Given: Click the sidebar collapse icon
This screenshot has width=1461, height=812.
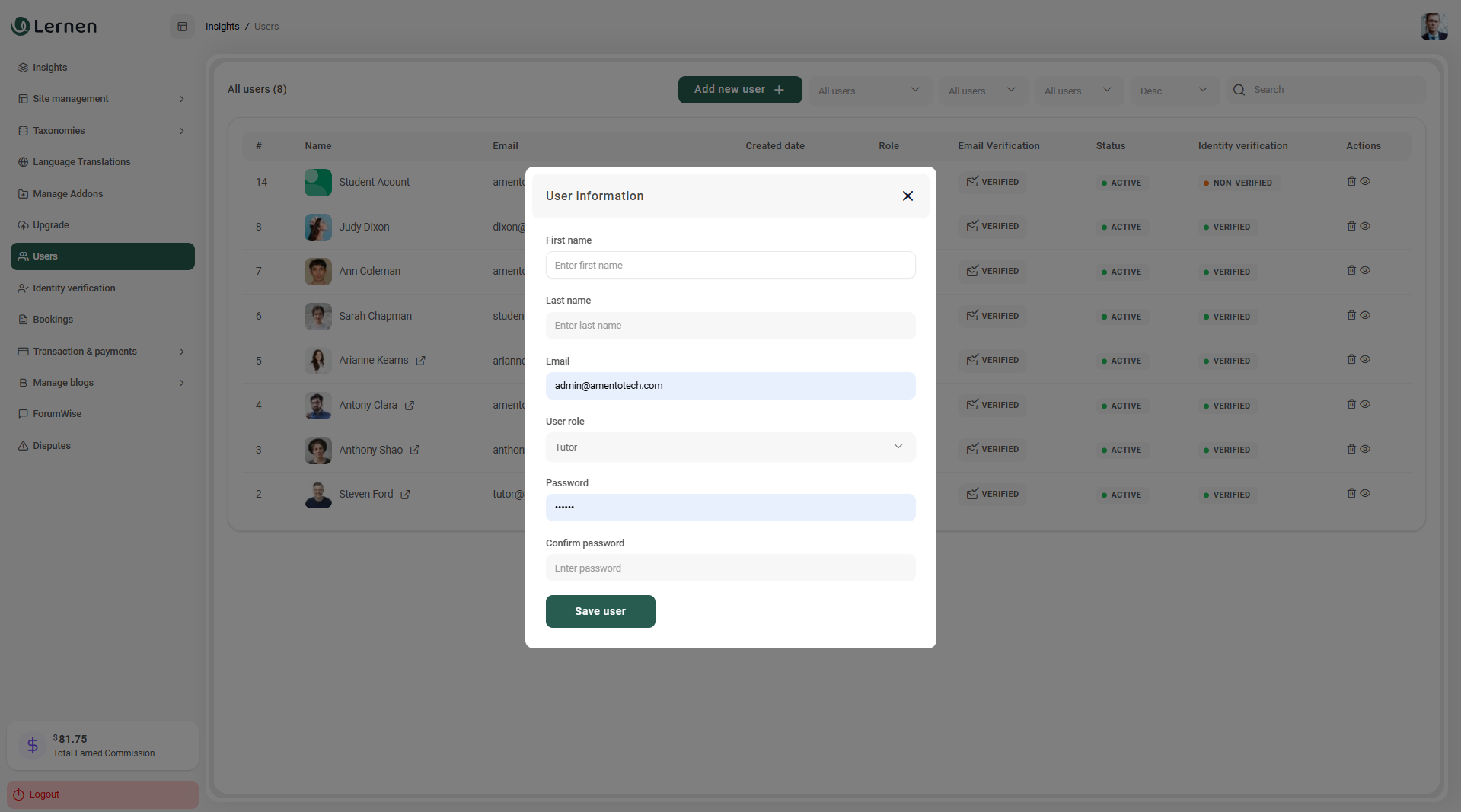Looking at the screenshot, I should click(182, 27).
